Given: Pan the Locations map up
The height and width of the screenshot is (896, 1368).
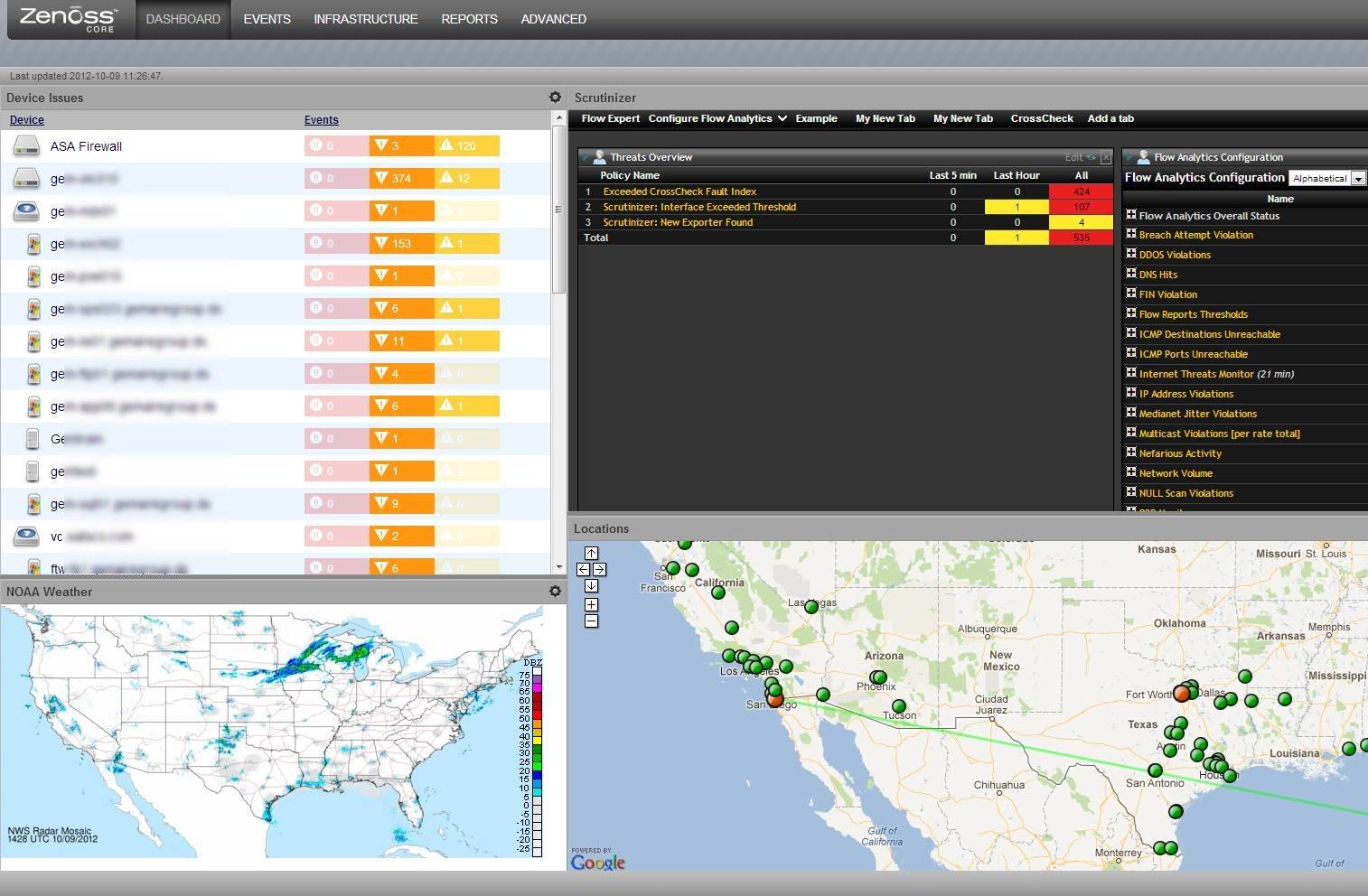Looking at the screenshot, I should pyautogui.click(x=591, y=553).
